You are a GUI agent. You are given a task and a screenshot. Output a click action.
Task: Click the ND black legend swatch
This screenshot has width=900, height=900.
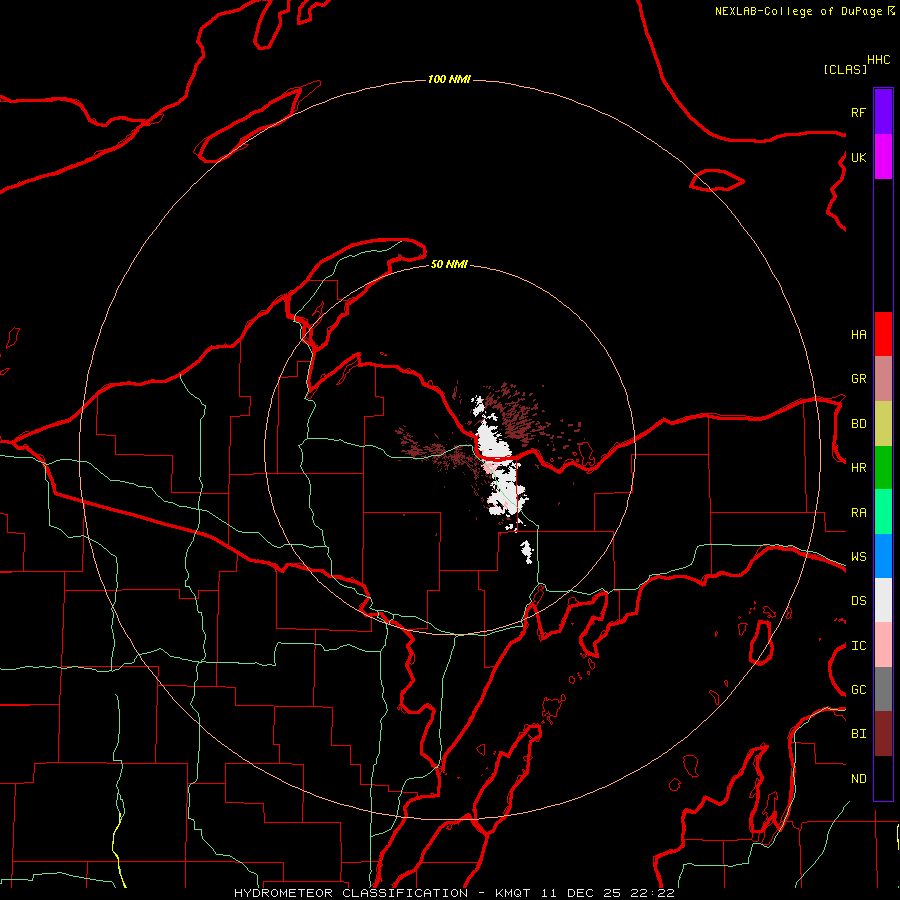click(x=883, y=778)
